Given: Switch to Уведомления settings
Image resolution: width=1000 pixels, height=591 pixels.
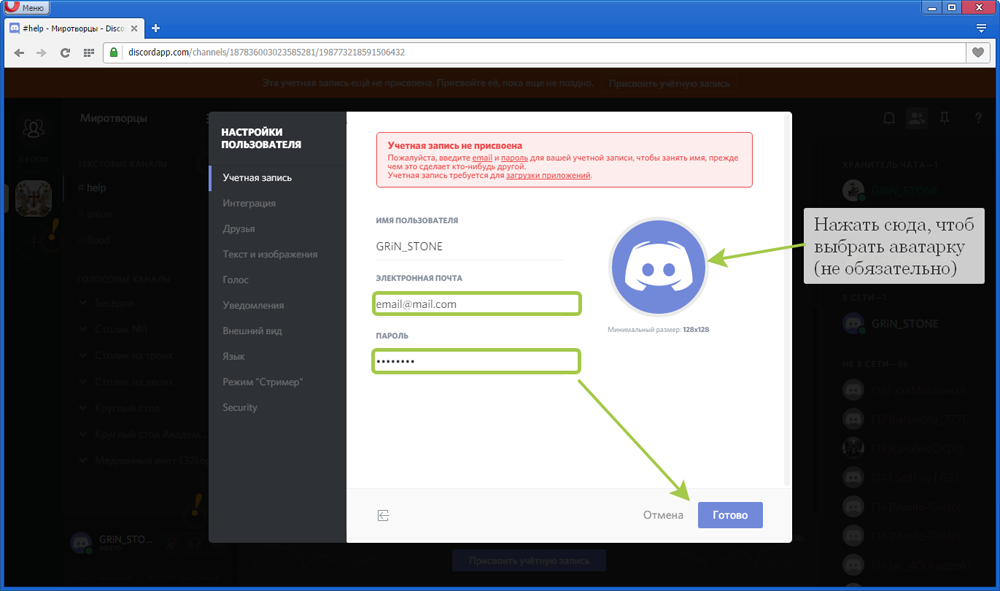Looking at the screenshot, I should (x=277, y=305).
